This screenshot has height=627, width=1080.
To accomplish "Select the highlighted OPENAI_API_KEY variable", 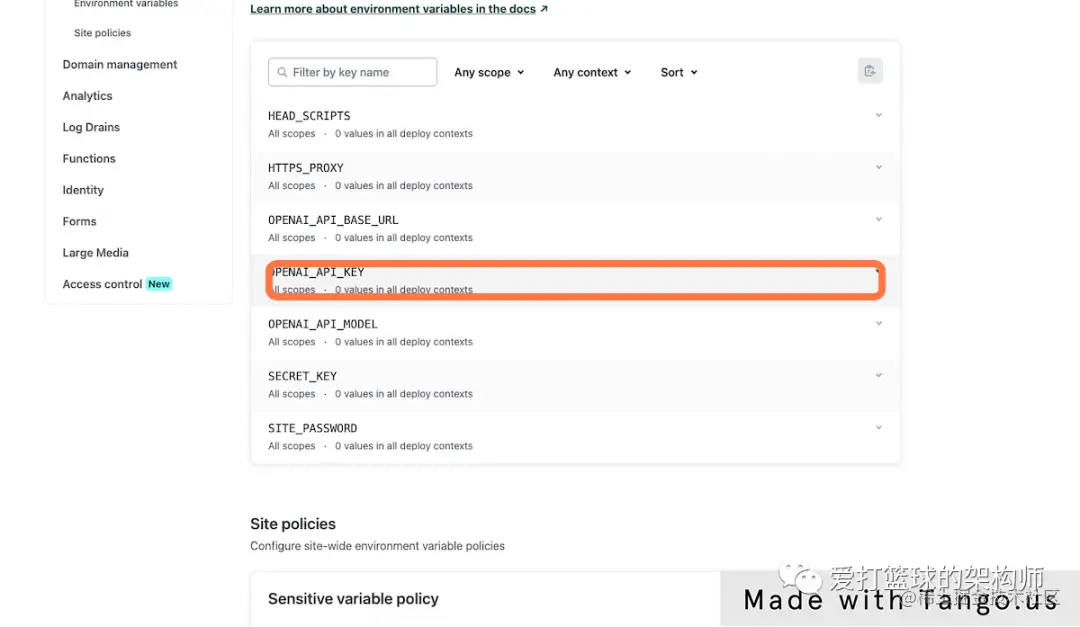I will click(x=575, y=280).
